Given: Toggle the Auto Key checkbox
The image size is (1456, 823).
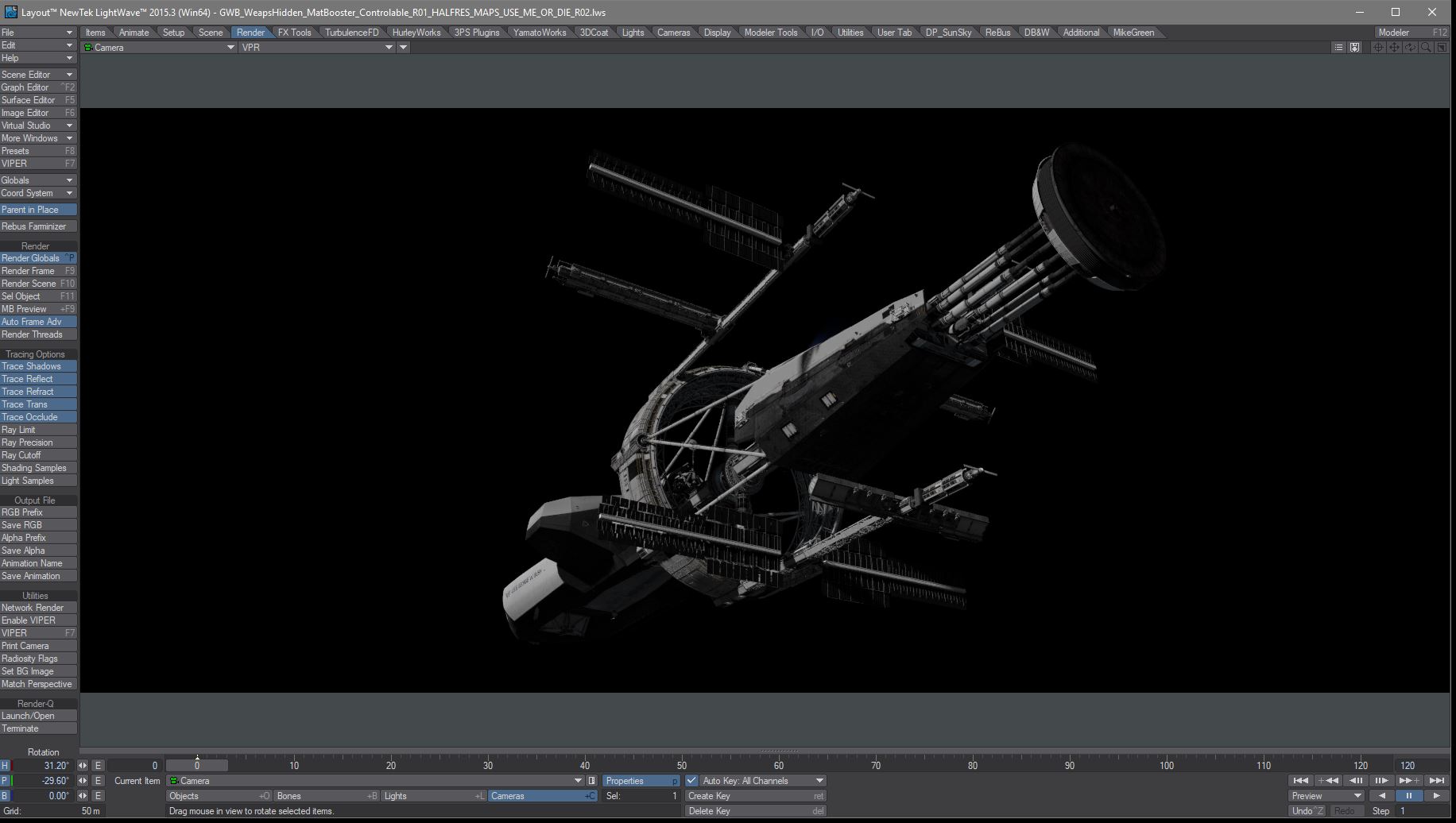Looking at the screenshot, I should pyautogui.click(x=691, y=781).
